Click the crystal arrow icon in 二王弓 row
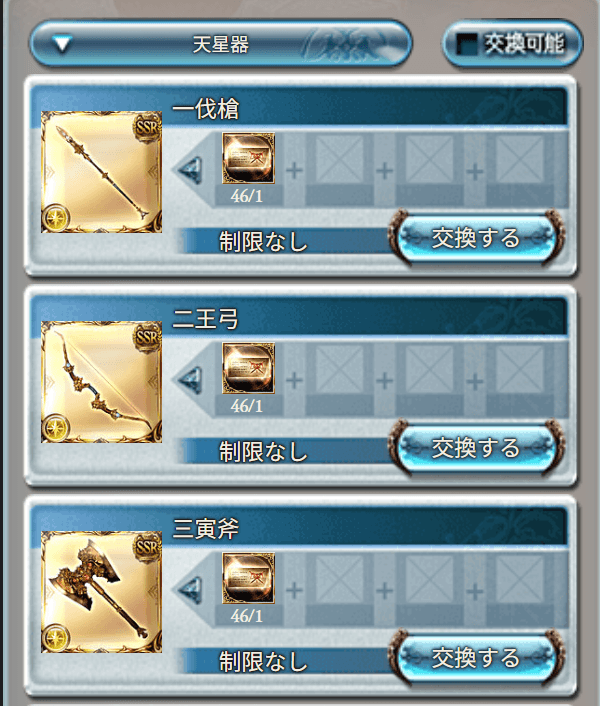Viewport: 600px width, 706px height. (x=190, y=380)
